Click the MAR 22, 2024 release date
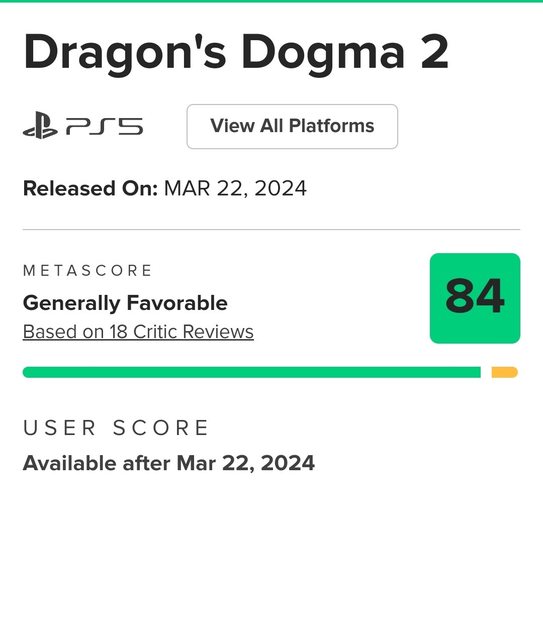 click(x=235, y=189)
